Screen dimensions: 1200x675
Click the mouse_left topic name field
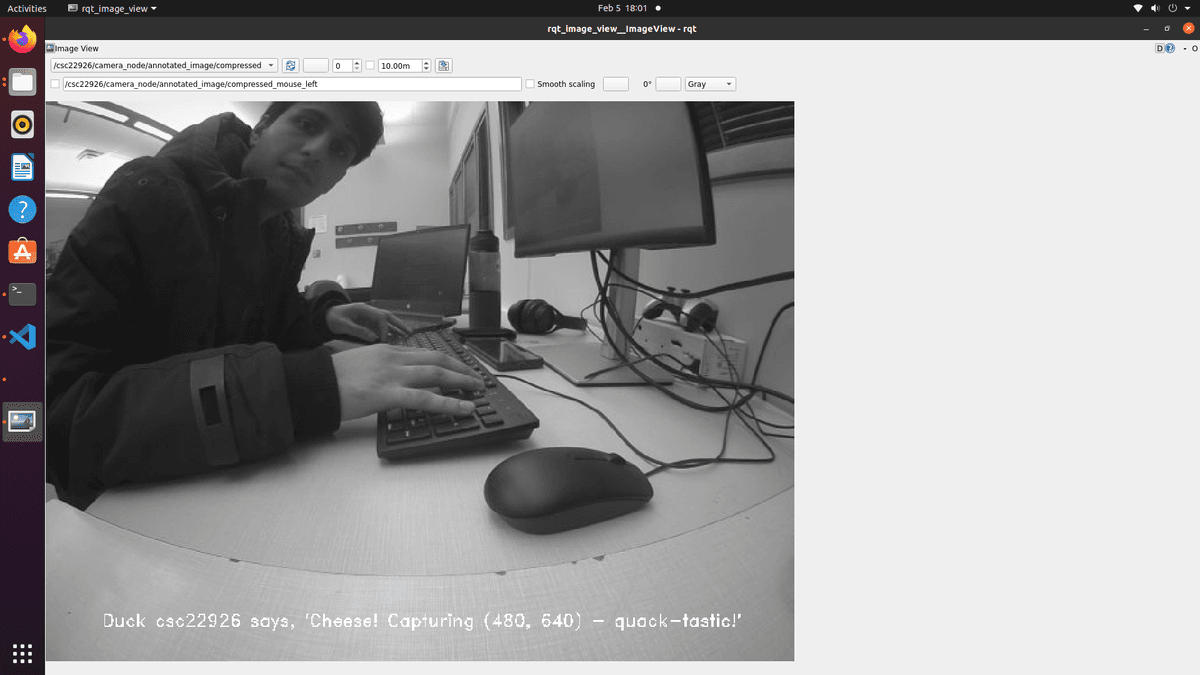pos(290,84)
